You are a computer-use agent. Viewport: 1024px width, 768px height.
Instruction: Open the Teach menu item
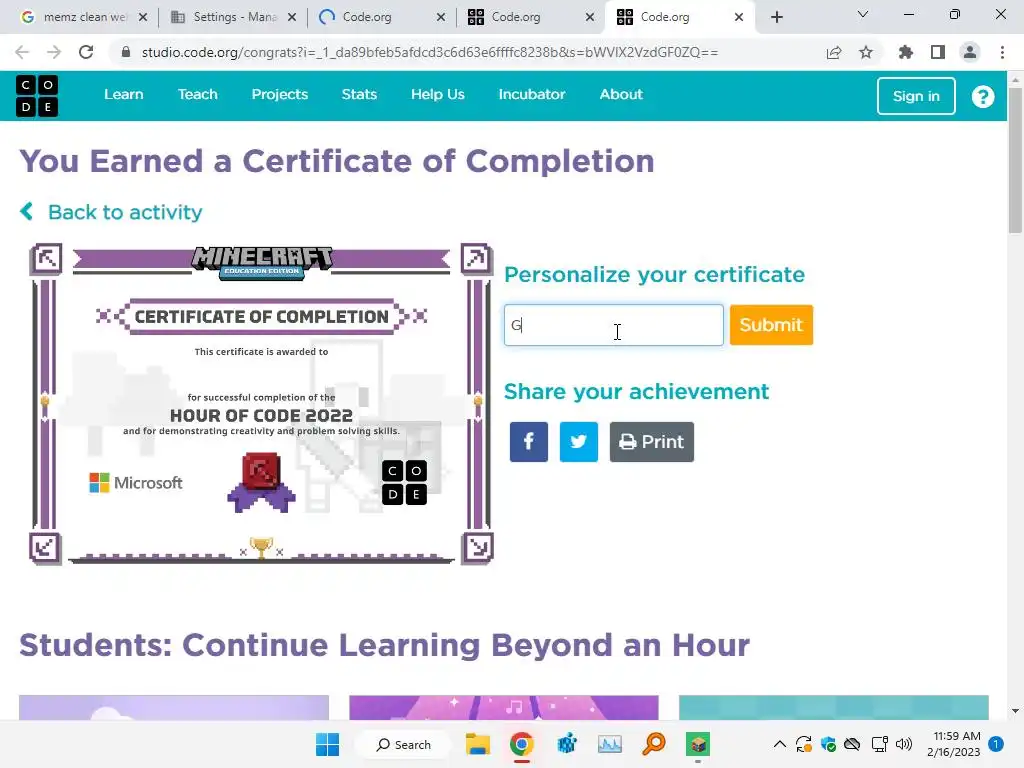198,95
